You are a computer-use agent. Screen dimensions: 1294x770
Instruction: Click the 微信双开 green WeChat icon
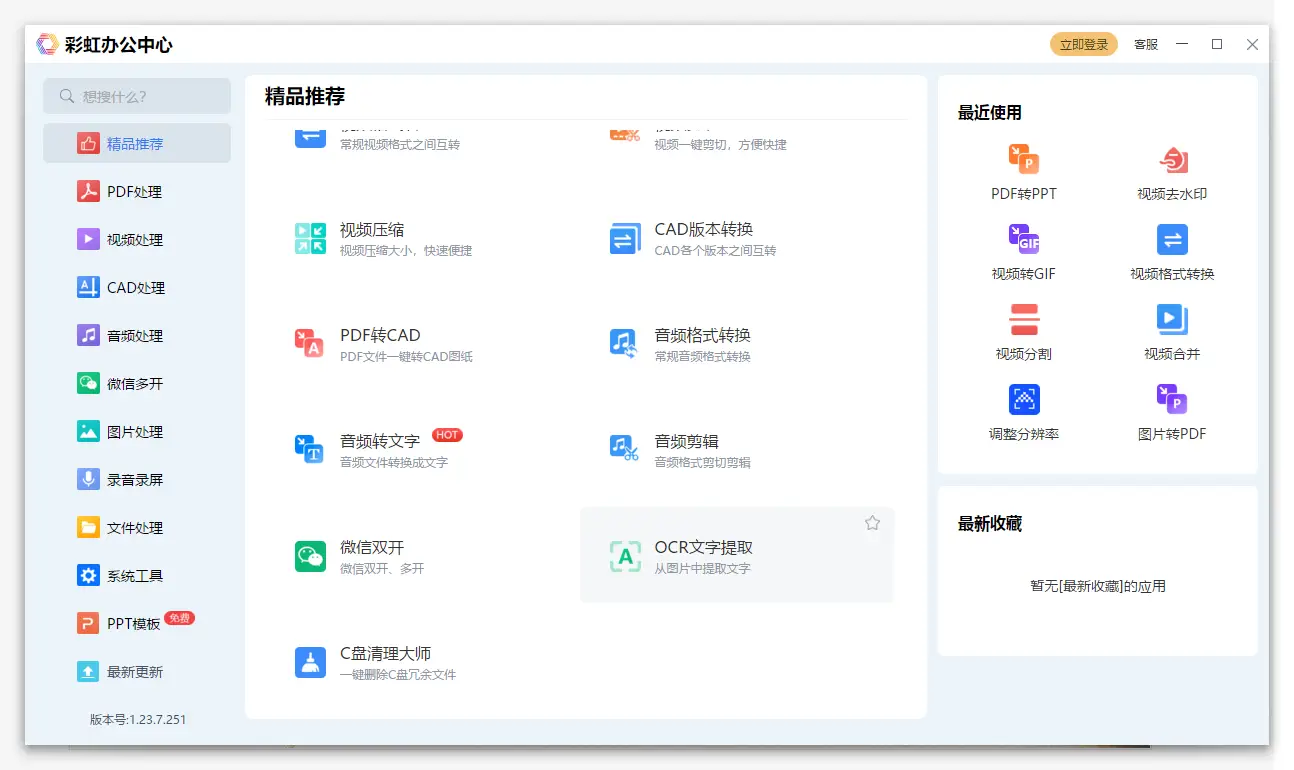tap(310, 556)
